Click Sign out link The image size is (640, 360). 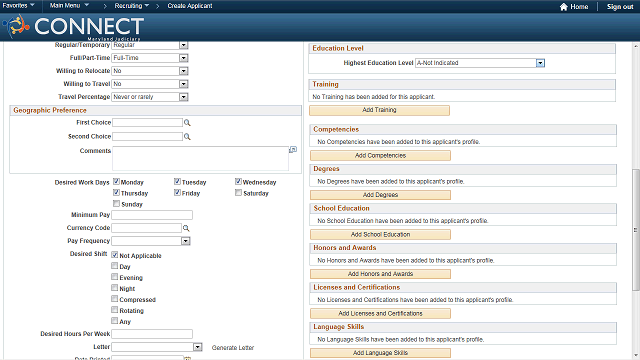(620, 7)
